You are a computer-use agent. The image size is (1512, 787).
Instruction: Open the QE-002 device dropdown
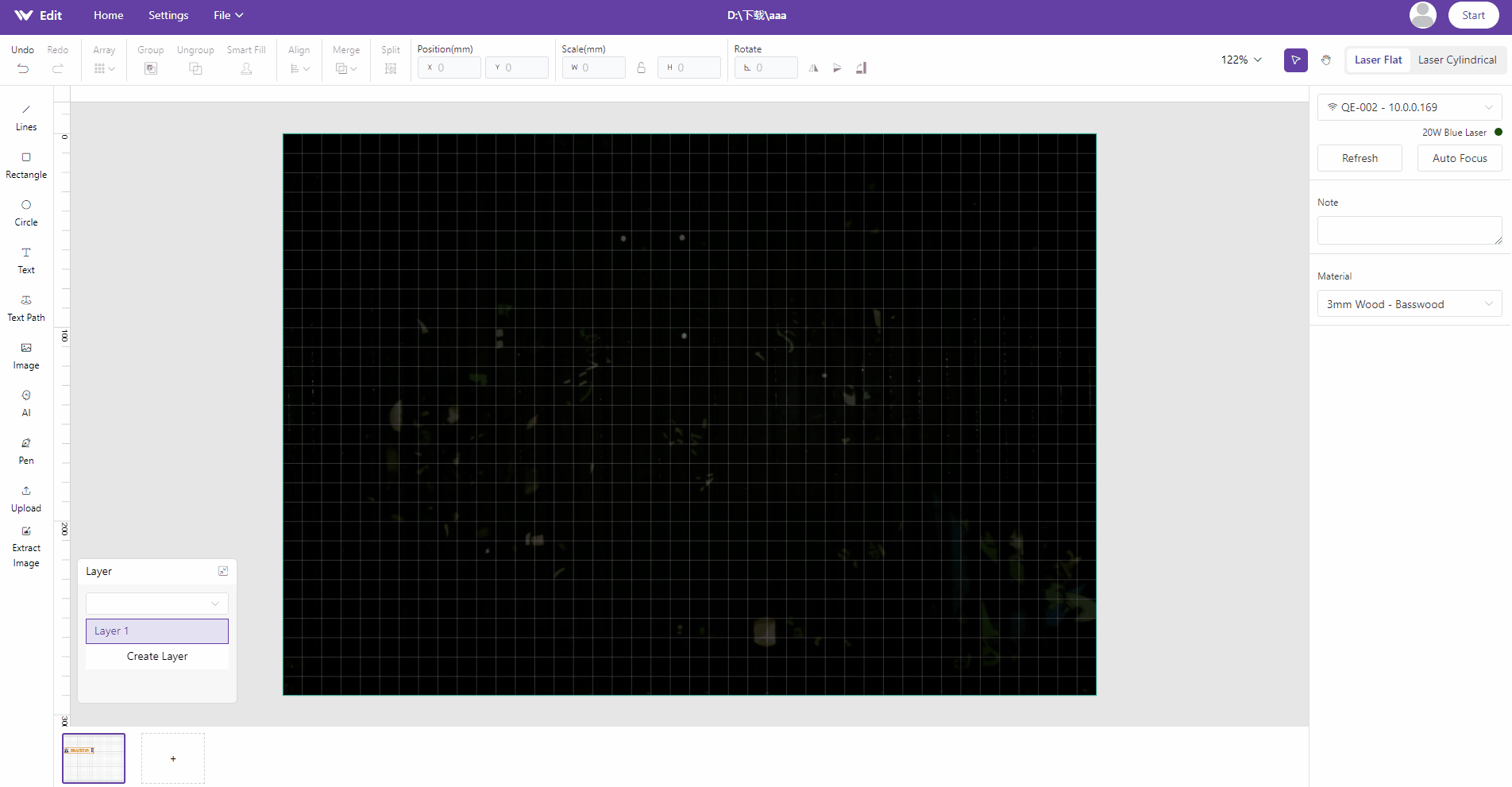(1410, 107)
